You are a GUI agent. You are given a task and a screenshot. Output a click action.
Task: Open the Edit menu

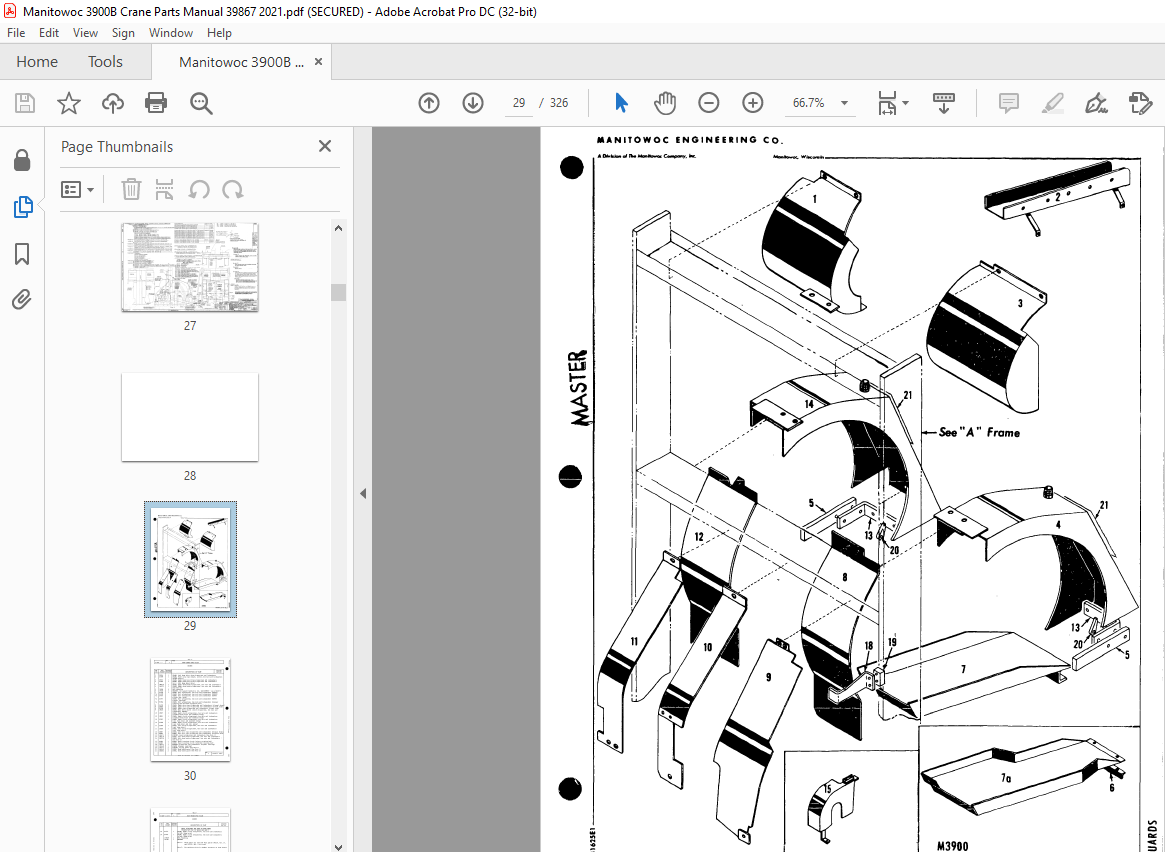pos(49,33)
